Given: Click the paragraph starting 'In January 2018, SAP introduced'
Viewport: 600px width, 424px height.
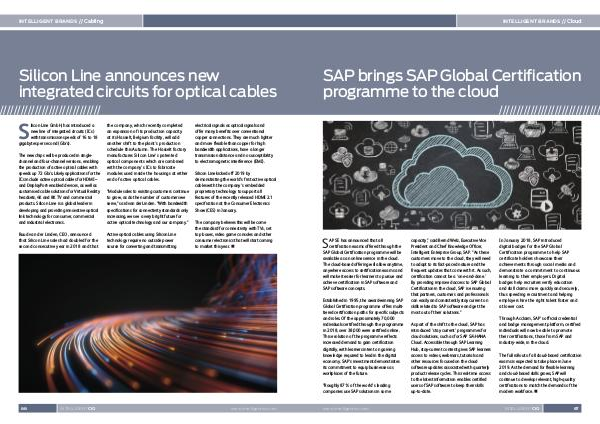Looking at the screenshot, I should coord(540,273).
